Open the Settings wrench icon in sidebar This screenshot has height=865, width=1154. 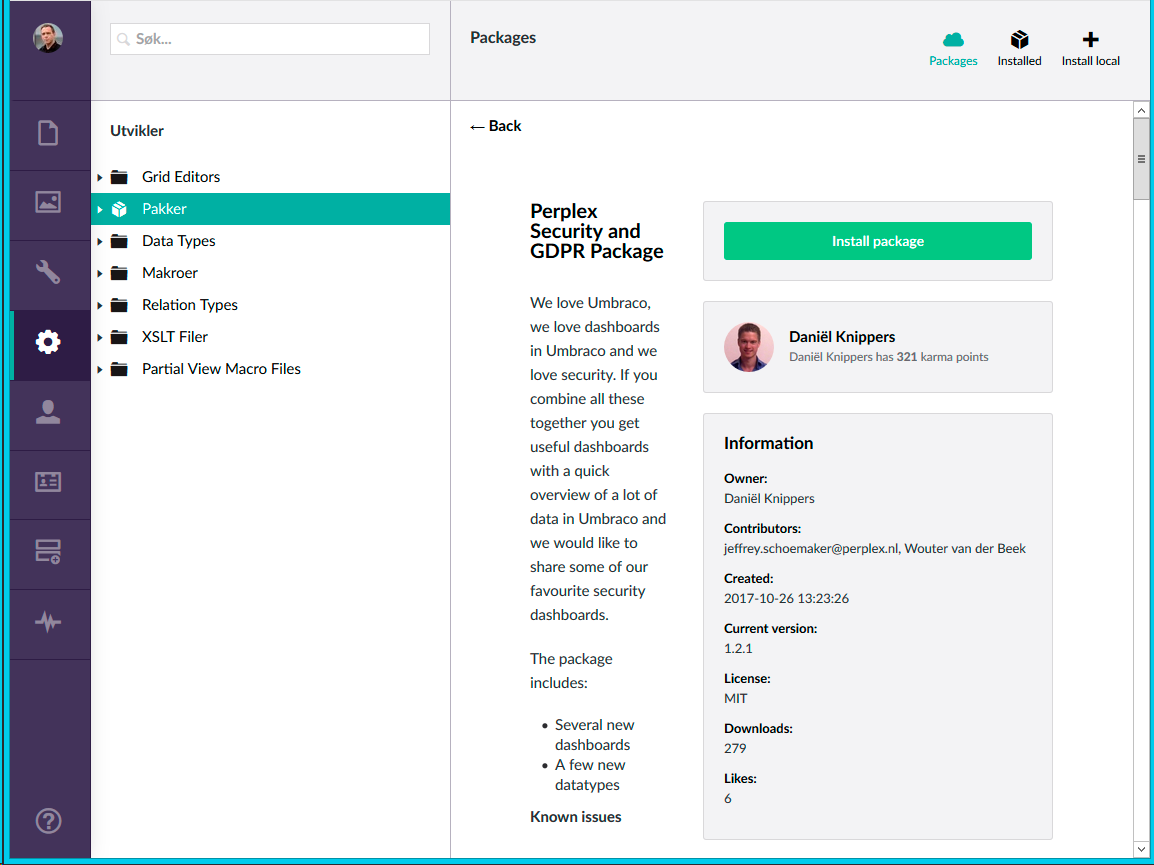(48, 272)
